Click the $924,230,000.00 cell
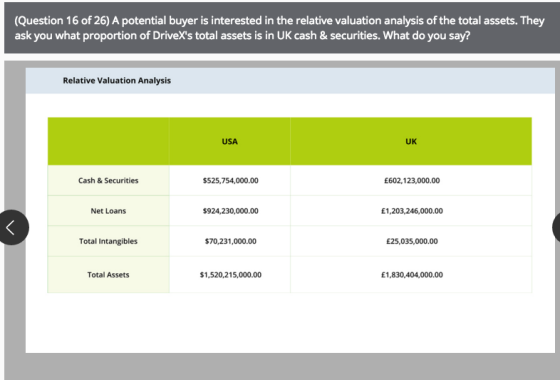This screenshot has height=380, width=560. tap(230, 211)
